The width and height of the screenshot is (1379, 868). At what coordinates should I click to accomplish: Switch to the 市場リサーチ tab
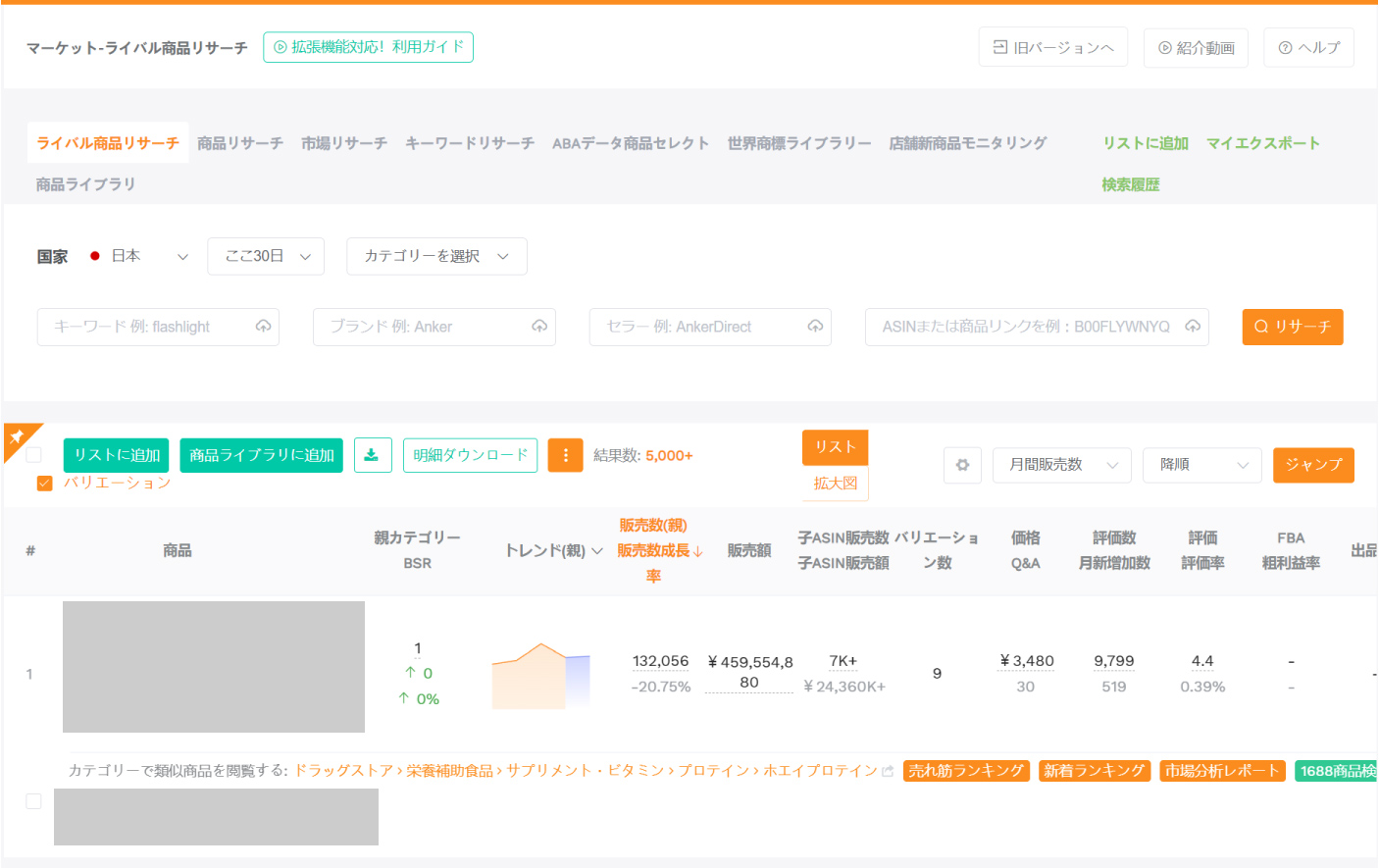click(x=343, y=142)
